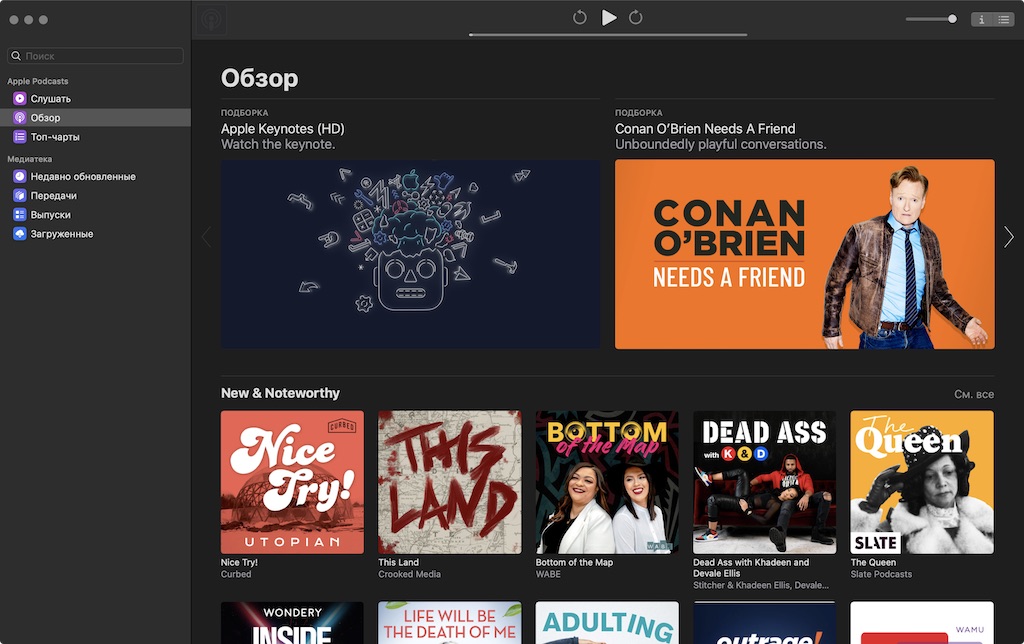
Task: Click the Поиск search field
Action: [95, 56]
